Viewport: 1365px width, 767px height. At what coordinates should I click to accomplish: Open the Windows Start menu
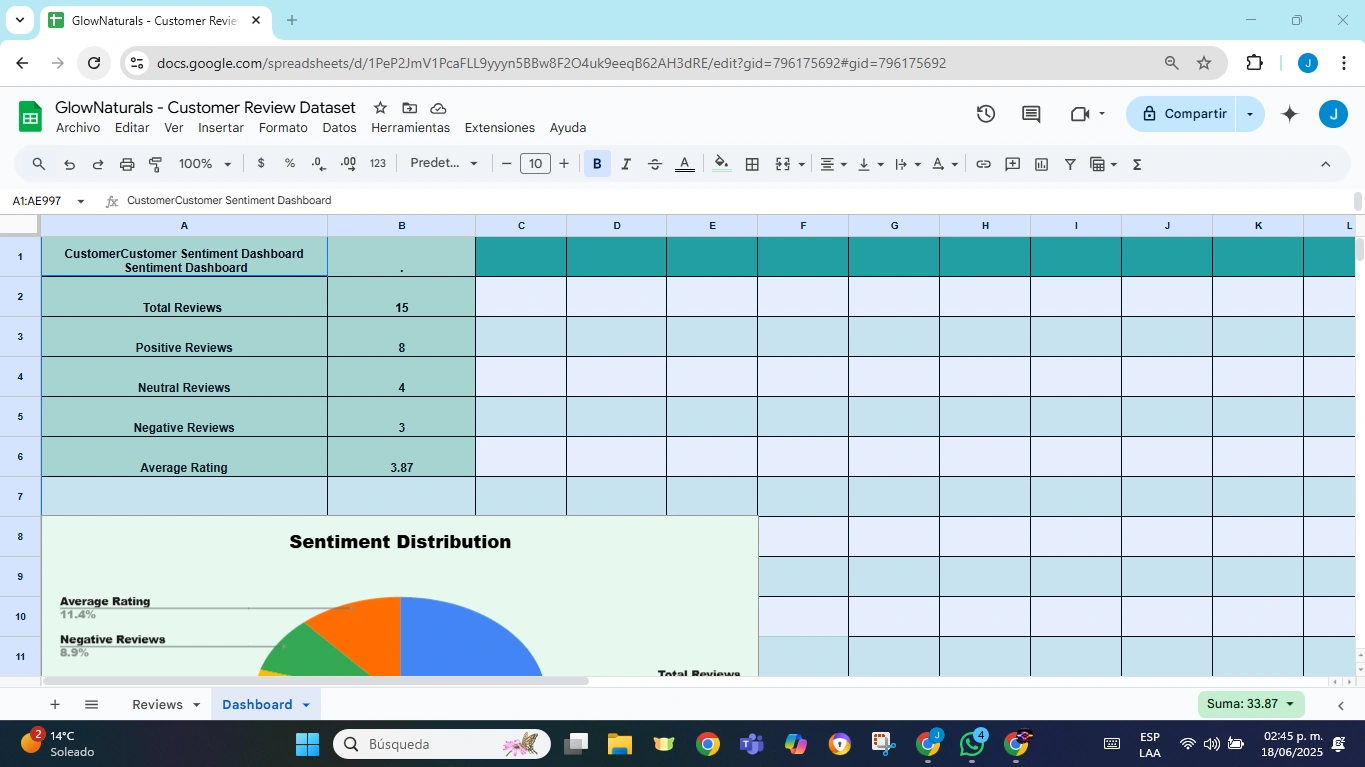(307, 744)
